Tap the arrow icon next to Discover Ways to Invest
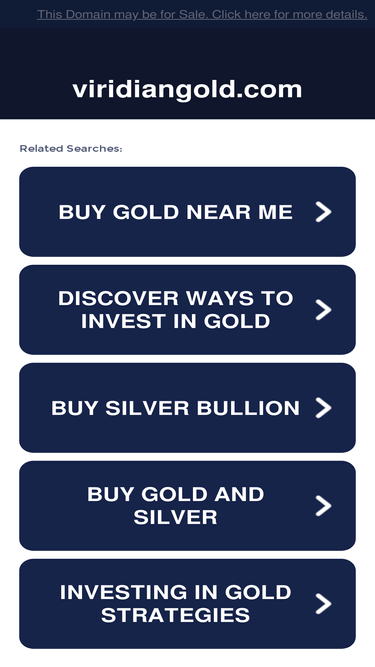The image size is (375, 667). (323, 310)
